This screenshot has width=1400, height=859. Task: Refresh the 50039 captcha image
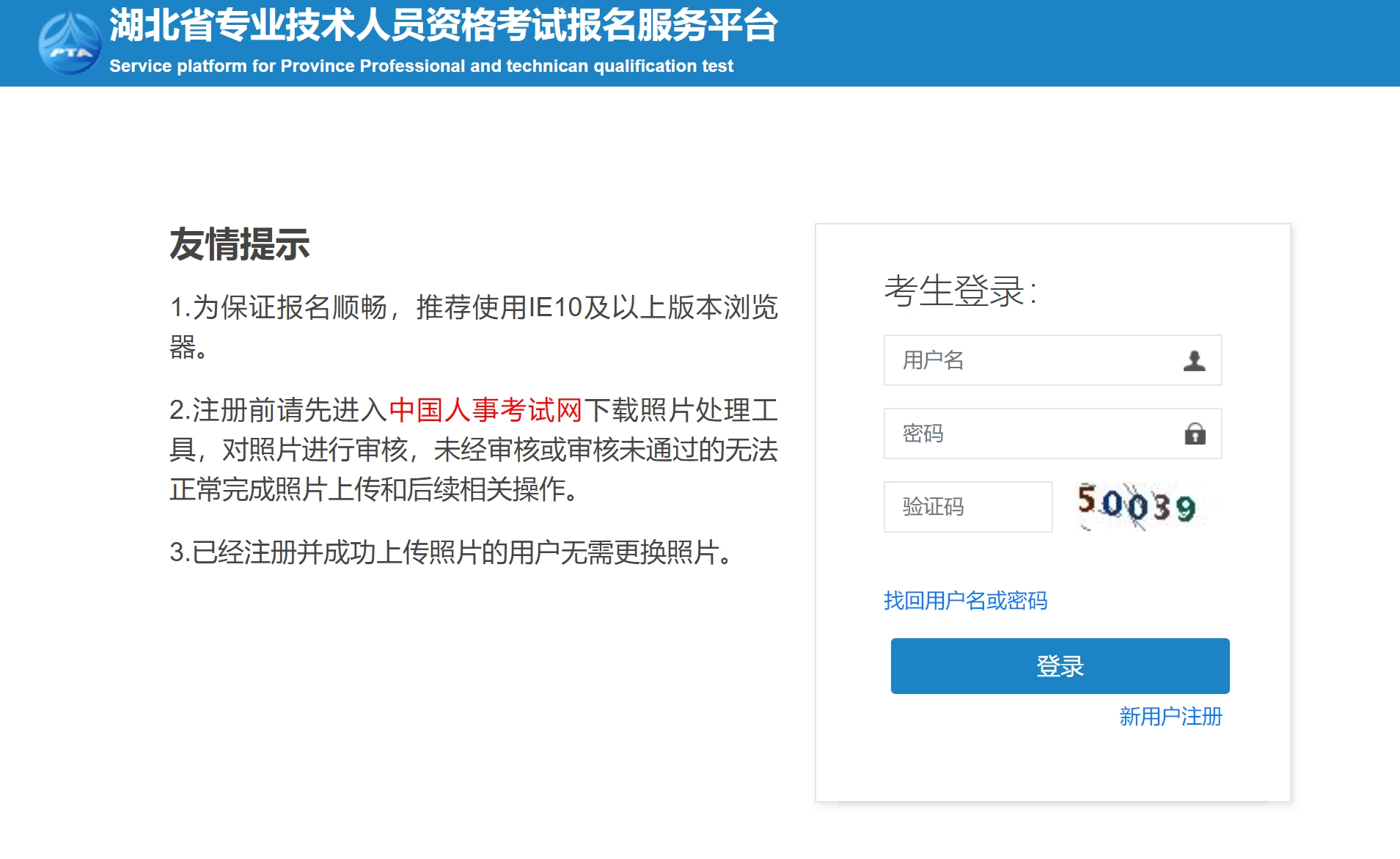coord(1137,505)
